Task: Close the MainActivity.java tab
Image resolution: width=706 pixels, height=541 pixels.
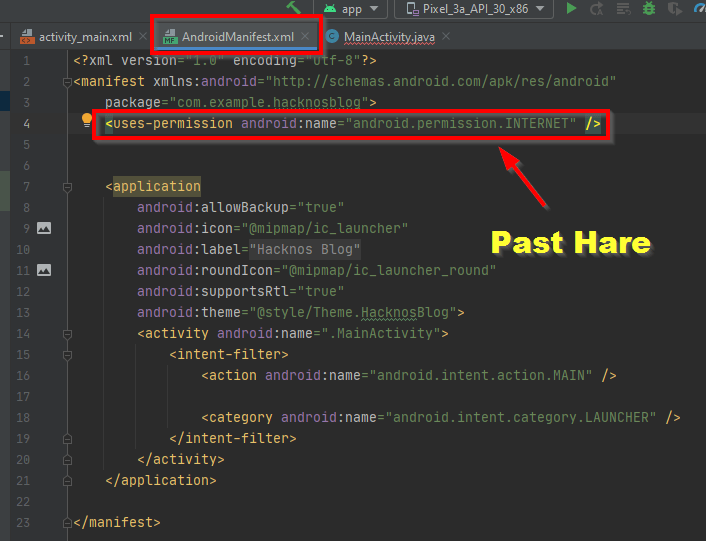Action: 446,36
